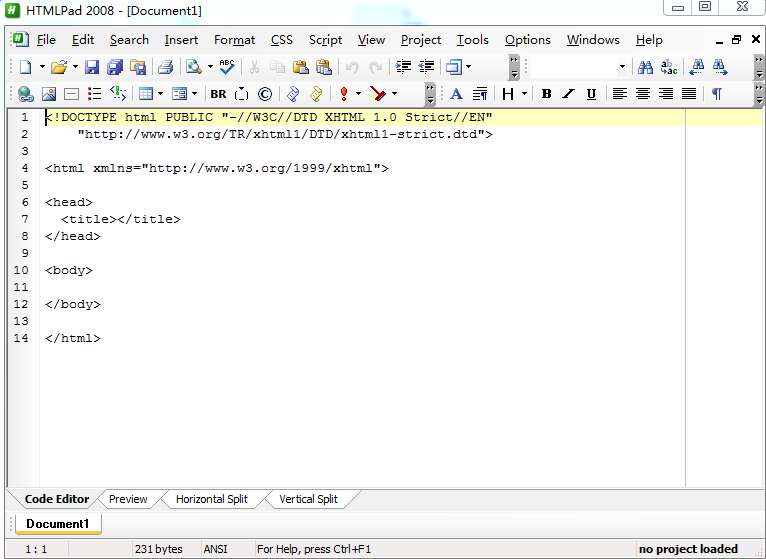Switch to the Vertical Split tab
Viewport: 766px width, 559px height.
pos(308,499)
